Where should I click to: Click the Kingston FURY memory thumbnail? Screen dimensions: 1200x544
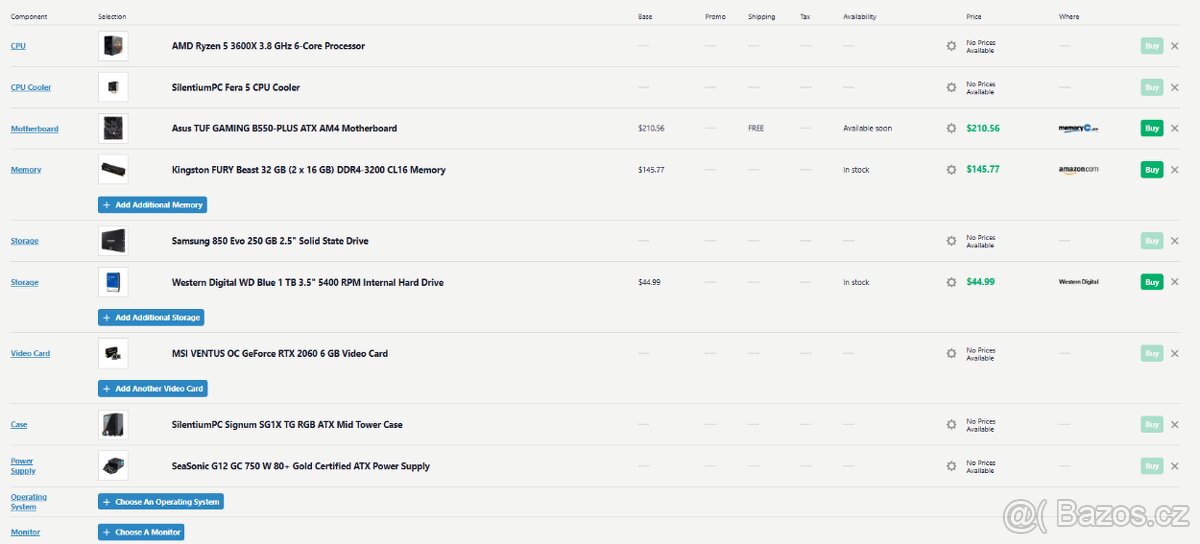point(113,170)
